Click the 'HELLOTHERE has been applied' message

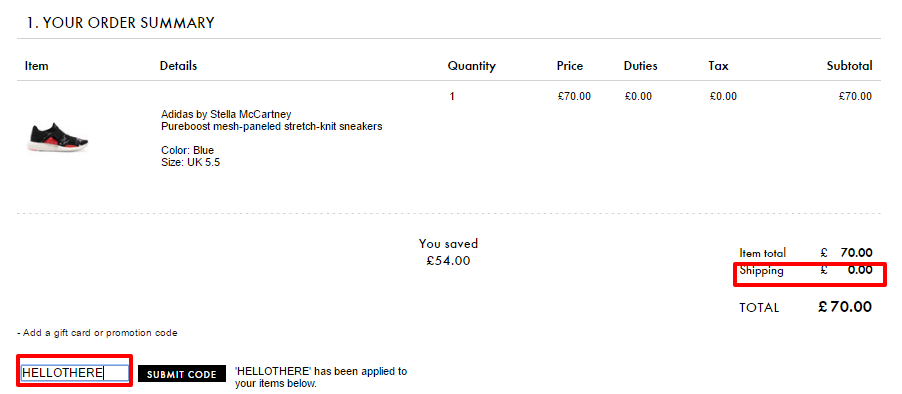[321, 377]
